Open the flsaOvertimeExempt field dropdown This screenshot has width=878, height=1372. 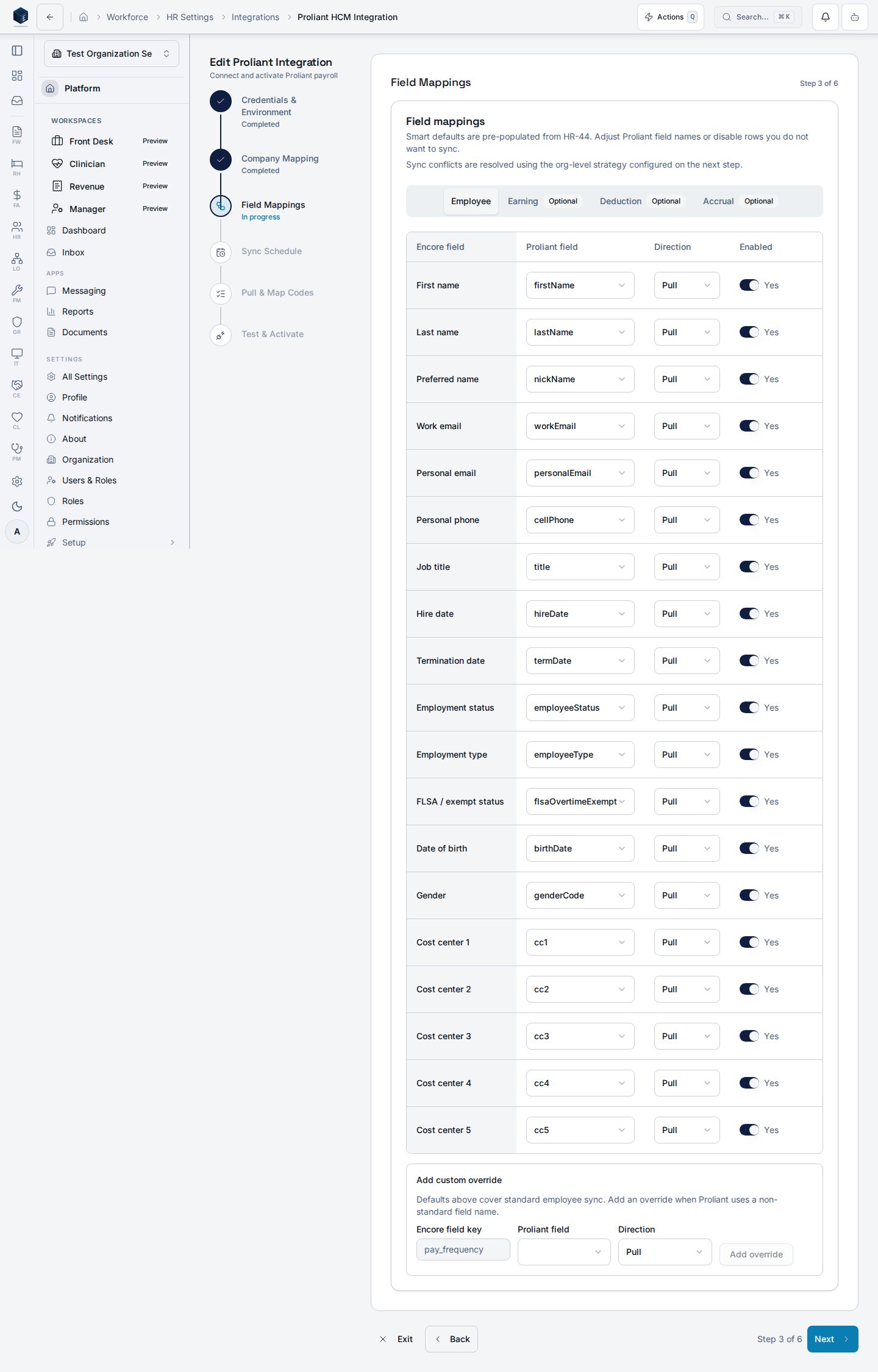[x=580, y=802]
